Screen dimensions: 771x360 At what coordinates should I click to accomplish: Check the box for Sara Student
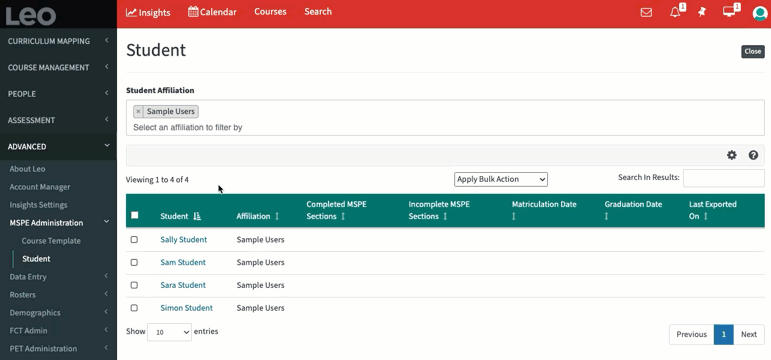pos(134,285)
